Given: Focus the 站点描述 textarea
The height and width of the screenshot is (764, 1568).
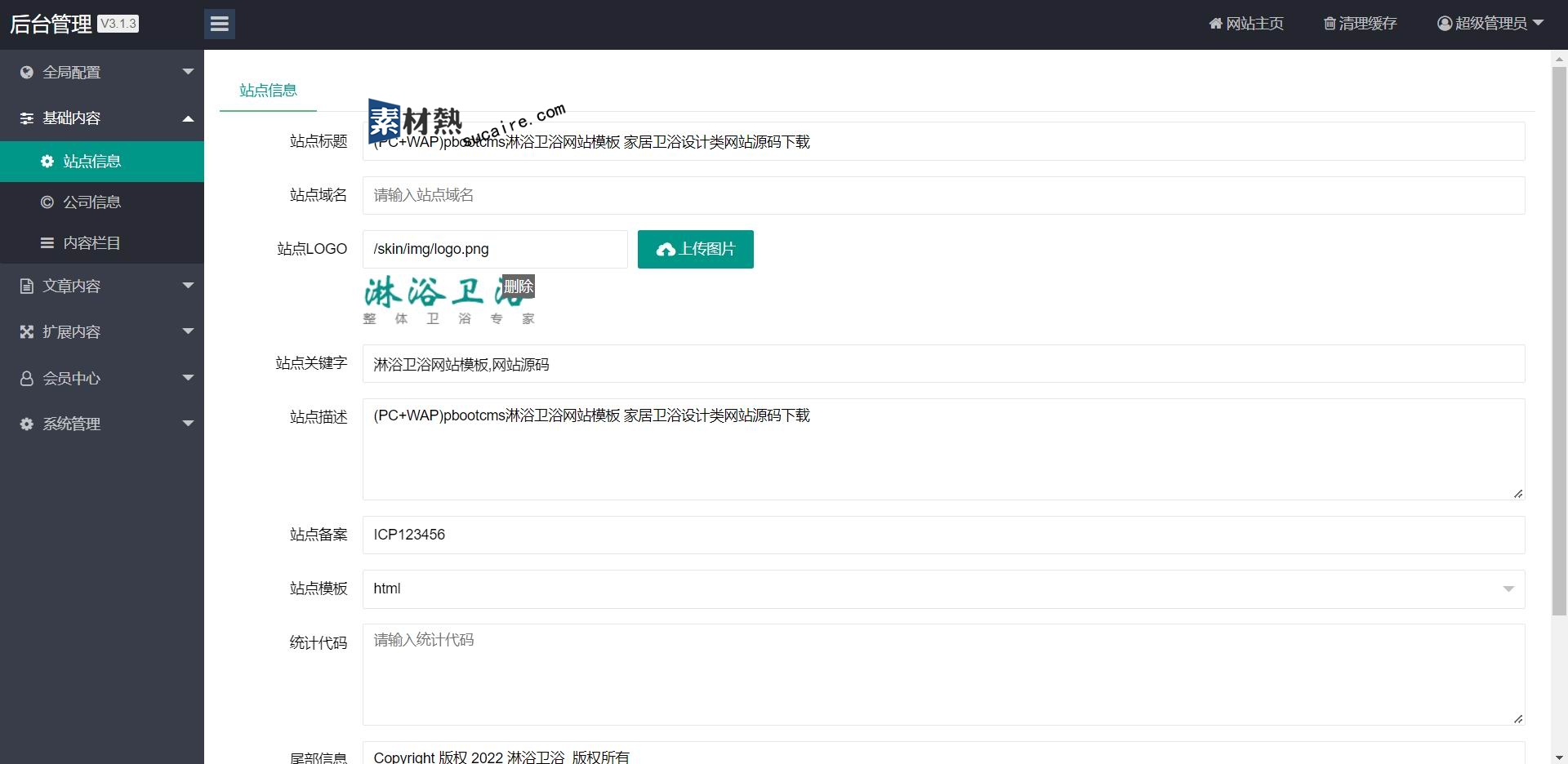Looking at the screenshot, I should click(x=943, y=449).
